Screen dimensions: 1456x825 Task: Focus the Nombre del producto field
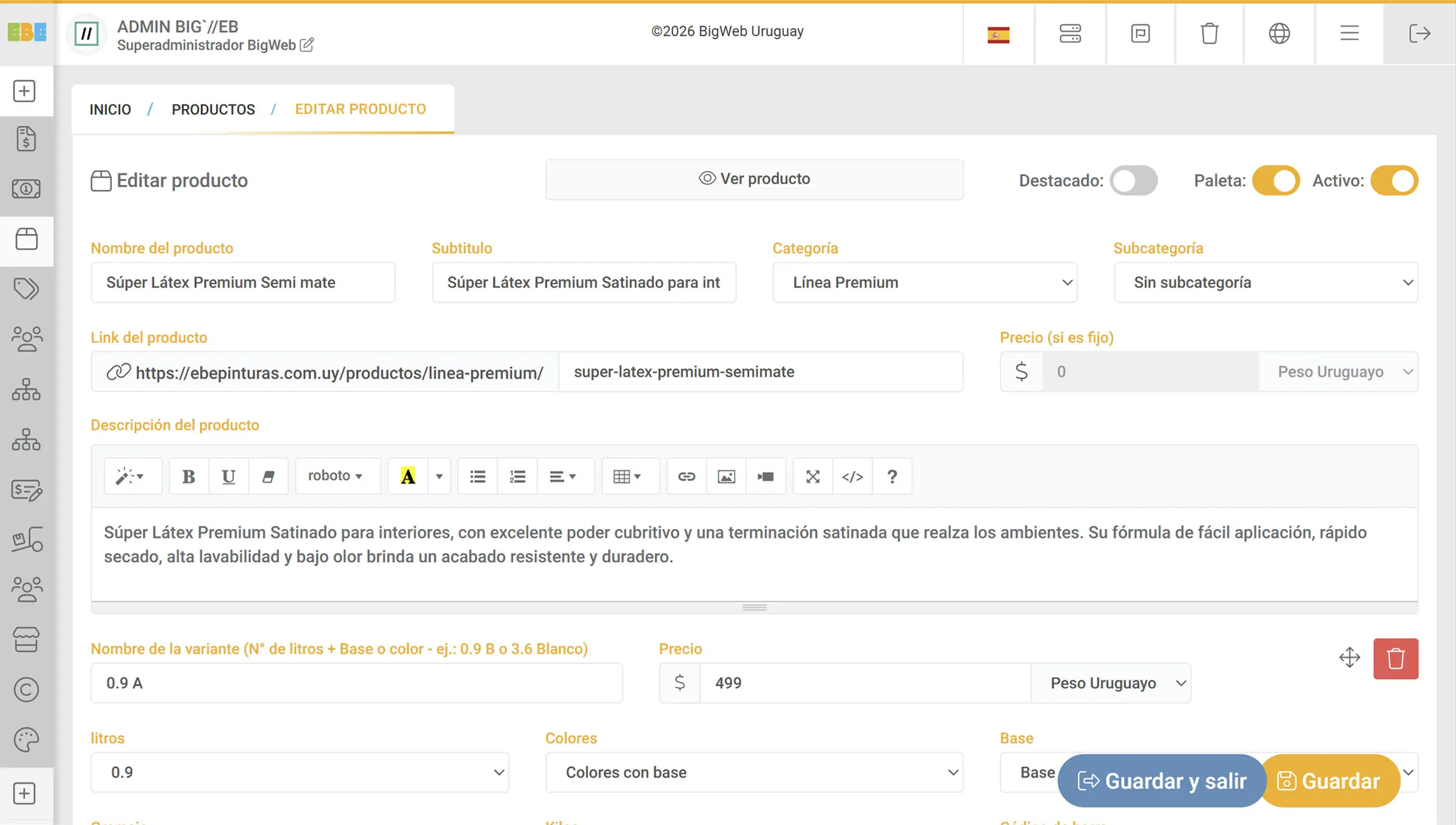click(x=243, y=283)
